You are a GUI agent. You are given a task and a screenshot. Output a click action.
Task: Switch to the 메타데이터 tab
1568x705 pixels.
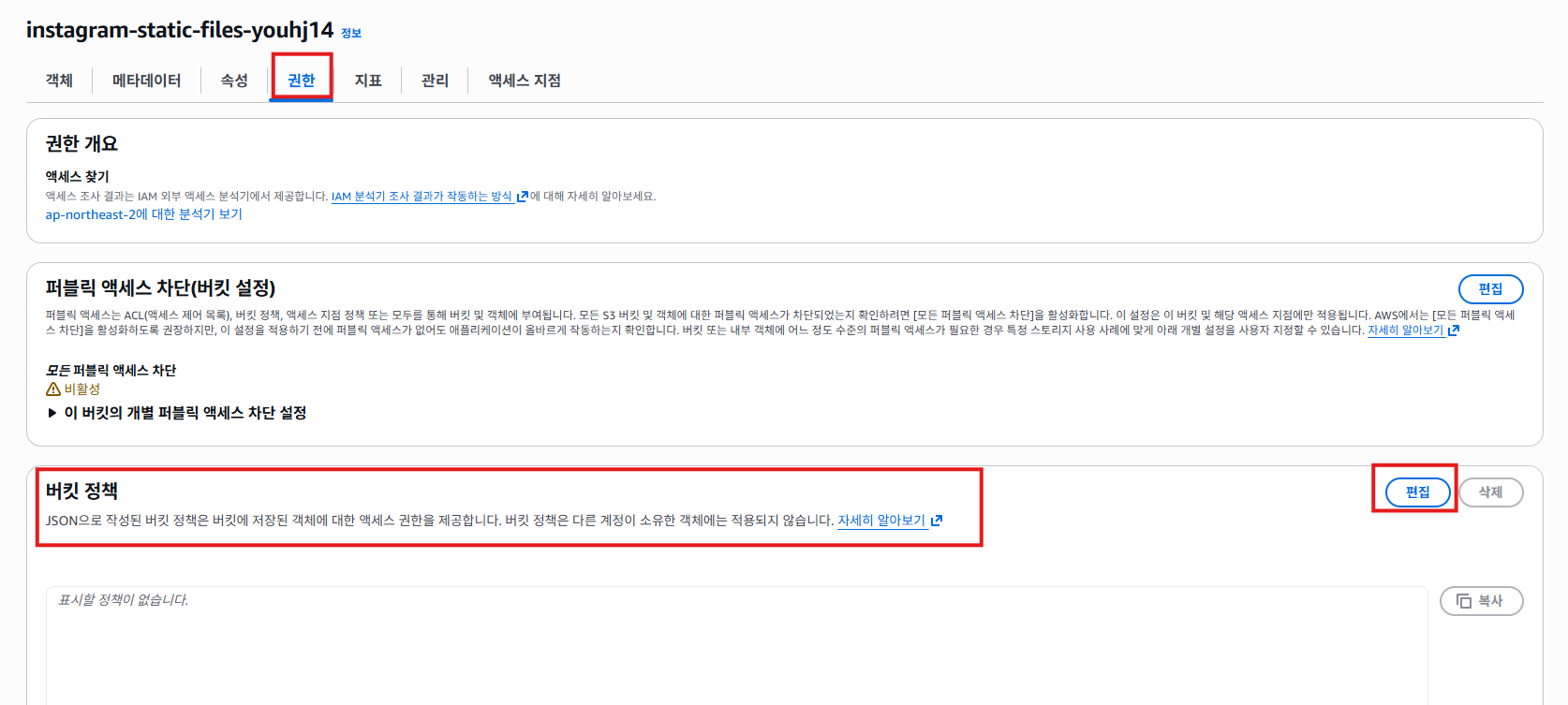[146, 81]
